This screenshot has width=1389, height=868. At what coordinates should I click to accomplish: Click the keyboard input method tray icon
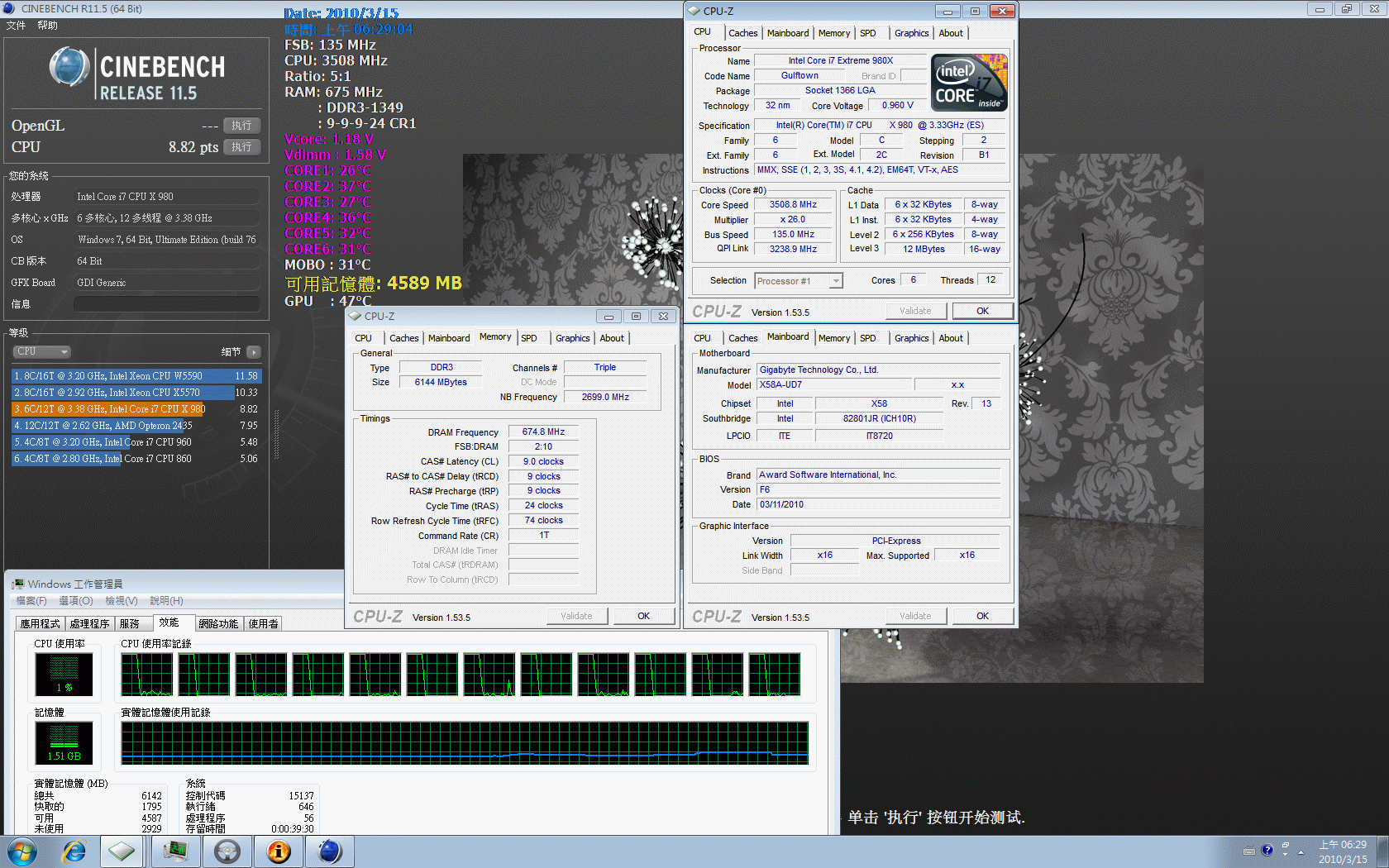[1248, 851]
